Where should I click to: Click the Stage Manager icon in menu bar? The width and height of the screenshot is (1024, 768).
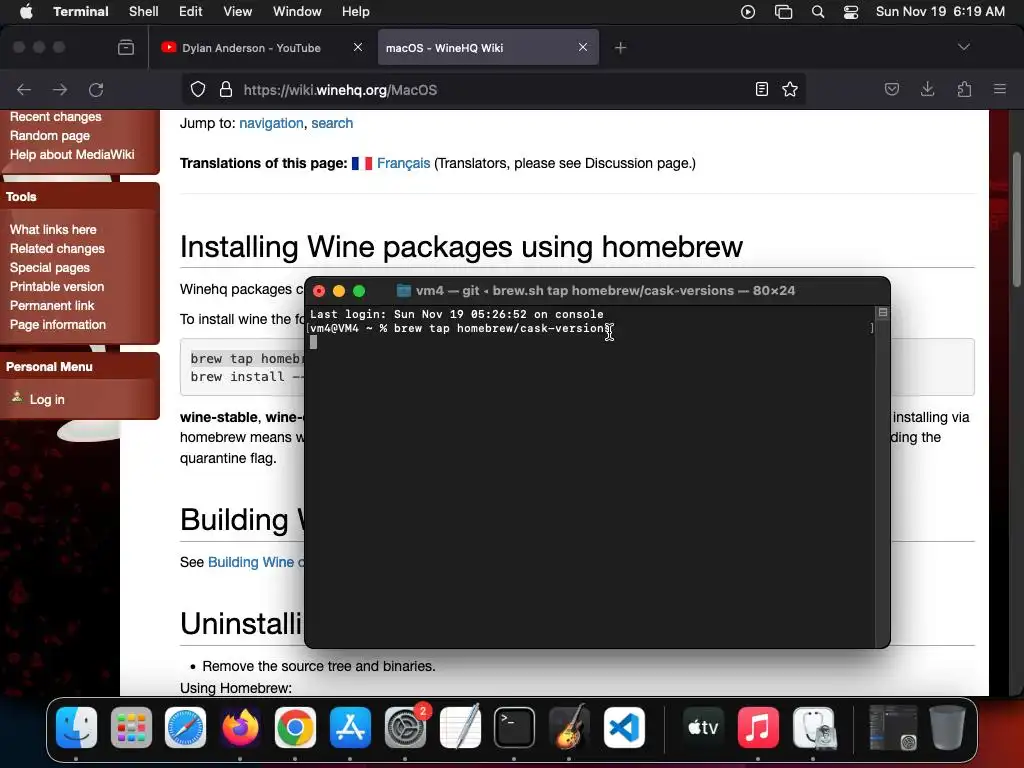coord(783,12)
